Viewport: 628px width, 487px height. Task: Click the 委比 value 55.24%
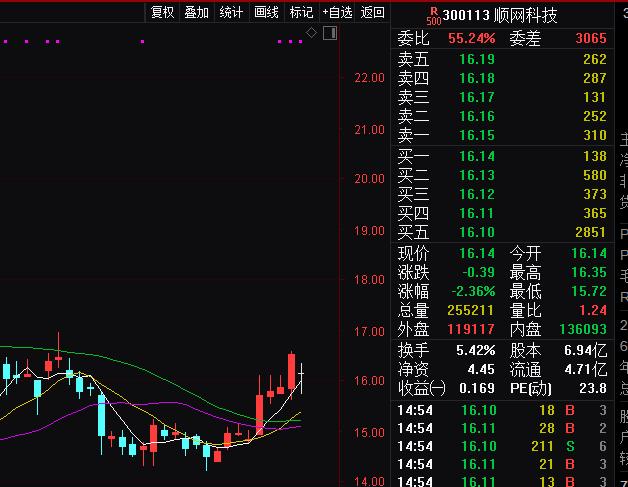[x=472, y=38]
